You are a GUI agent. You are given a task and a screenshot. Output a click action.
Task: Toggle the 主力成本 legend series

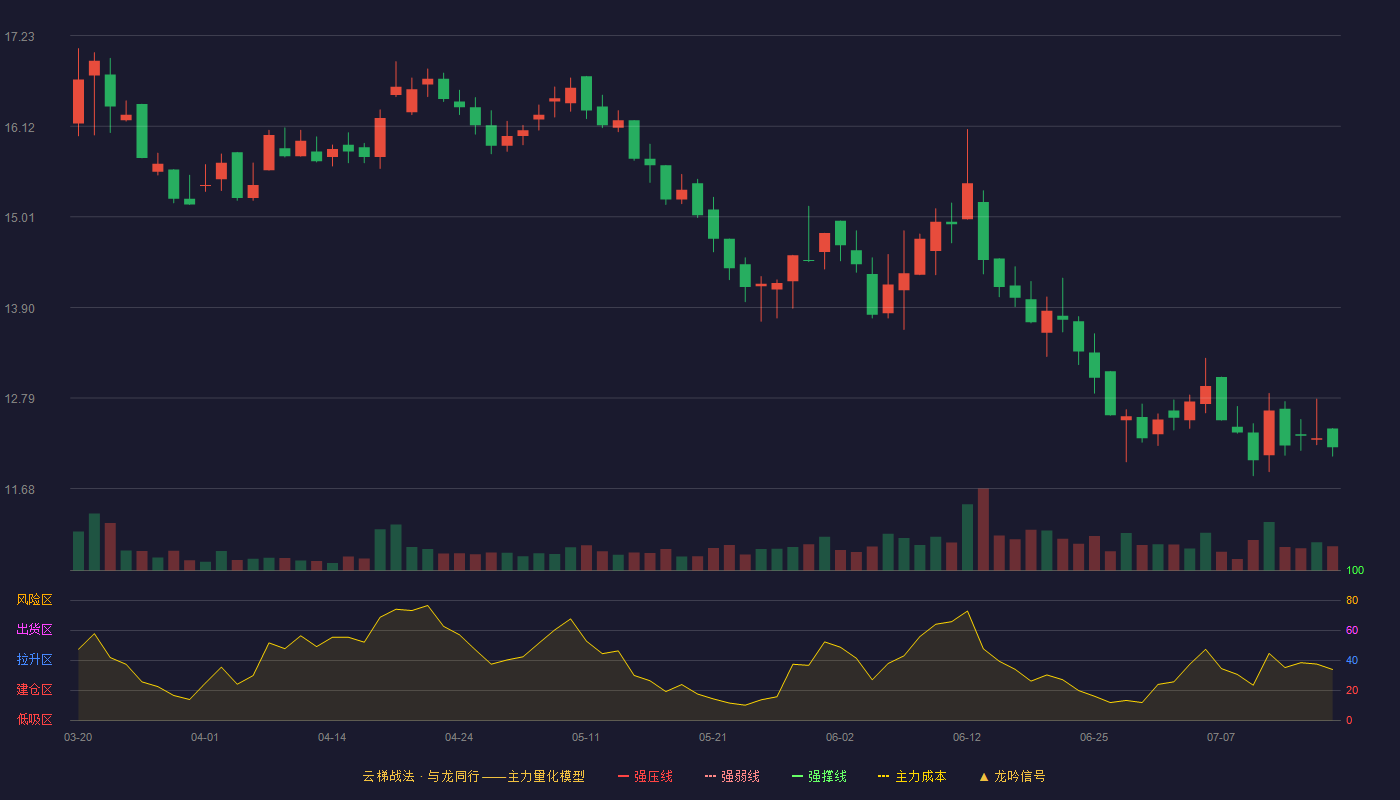(911, 776)
